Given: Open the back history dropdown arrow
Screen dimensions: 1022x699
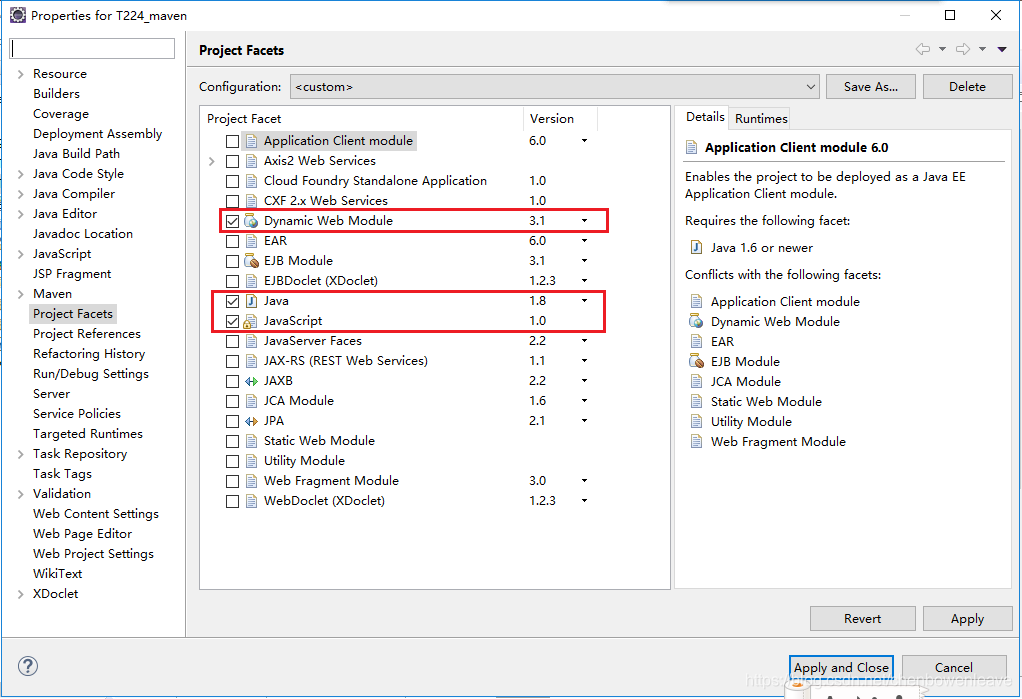Looking at the screenshot, I should pyautogui.click(x=942, y=50).
